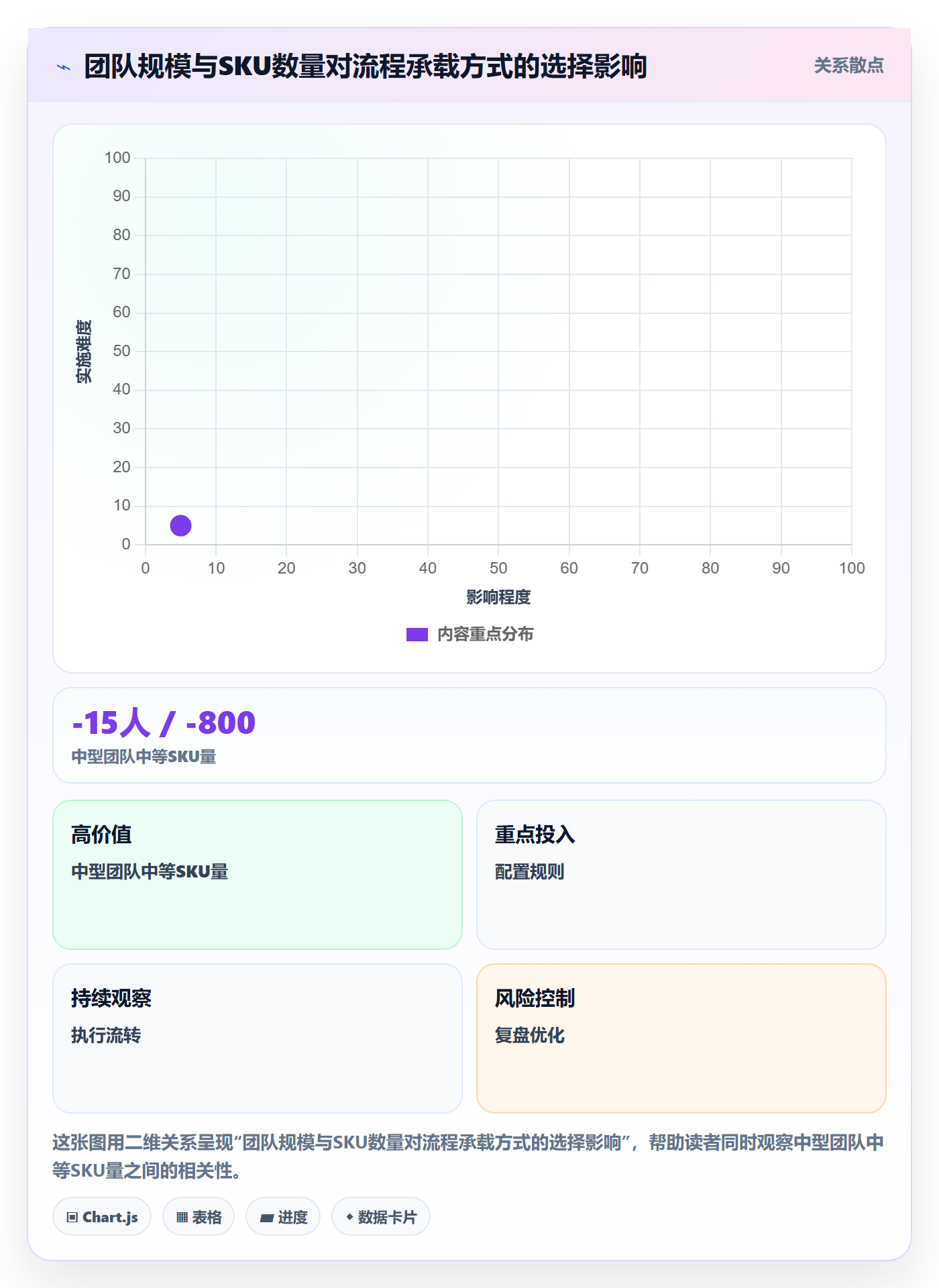The height and width of the screenshot is (1288, 939).
Task: Click the diamond icon in 数据卡片 chip
Action: pos(349,1217)
